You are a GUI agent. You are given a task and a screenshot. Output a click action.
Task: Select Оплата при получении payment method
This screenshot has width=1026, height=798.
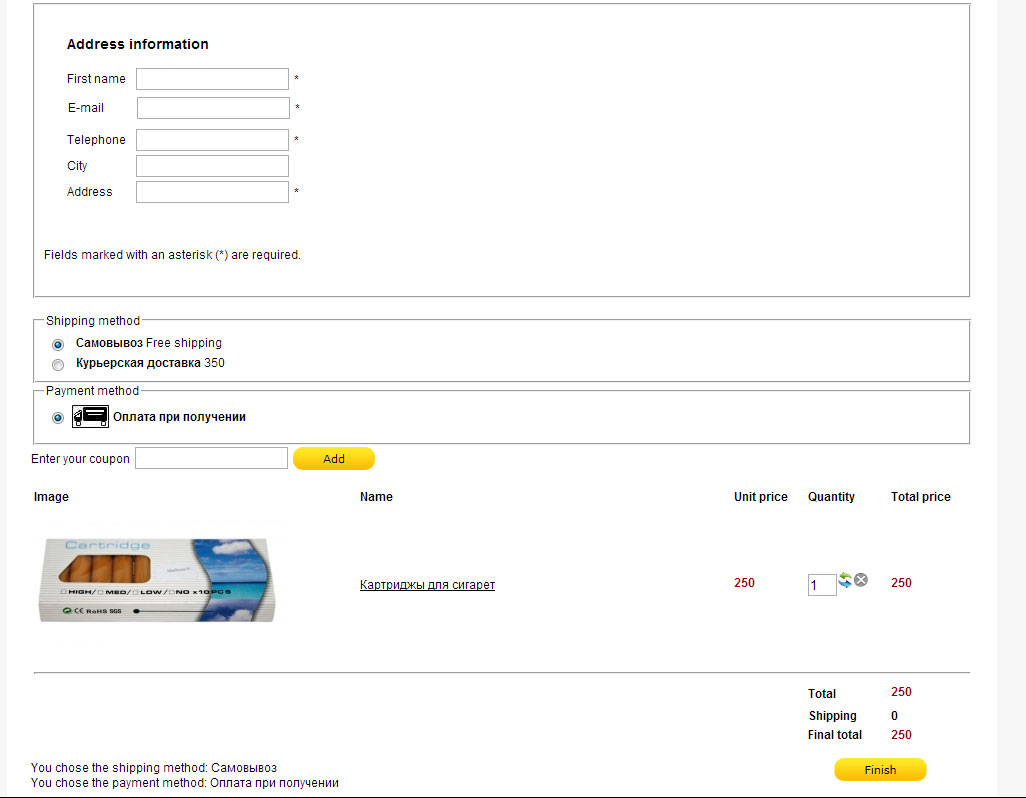58,418
